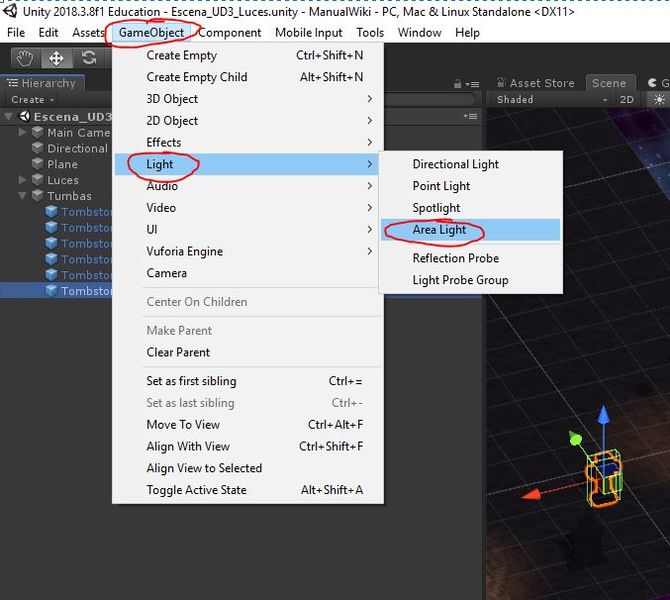
Task: Choose Set as first sibling
Action: (248, 381)
